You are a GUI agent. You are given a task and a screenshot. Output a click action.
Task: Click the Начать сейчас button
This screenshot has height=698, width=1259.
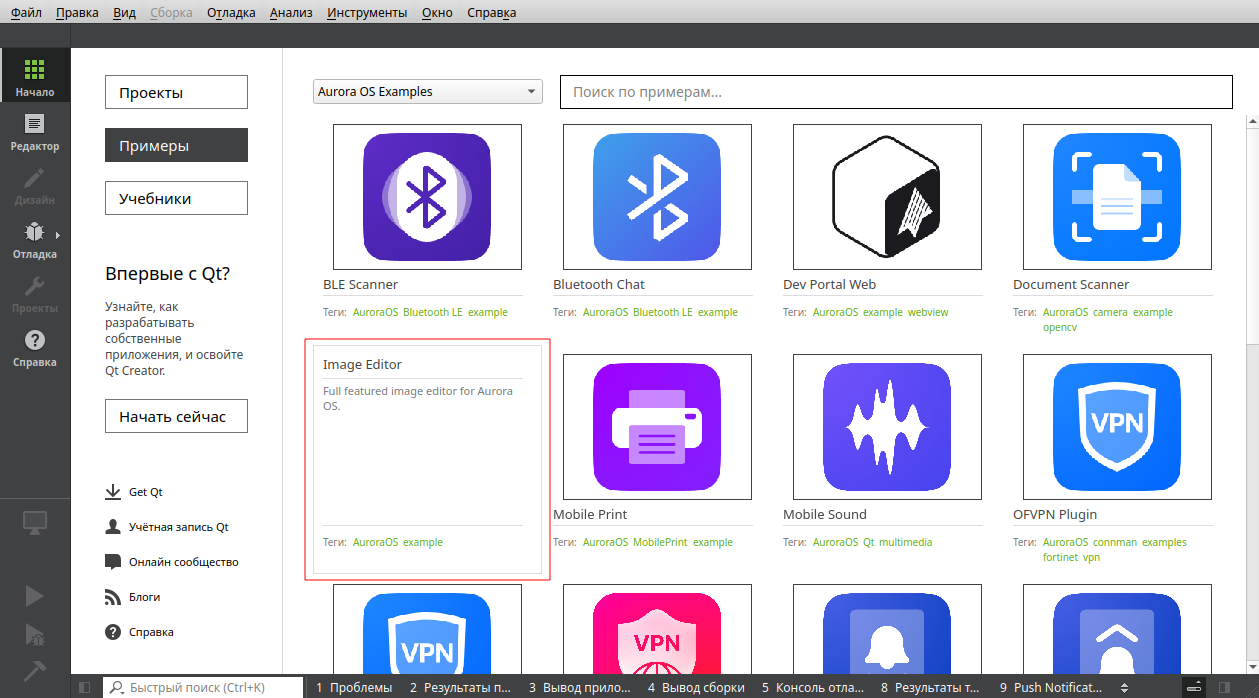[176, 416]
